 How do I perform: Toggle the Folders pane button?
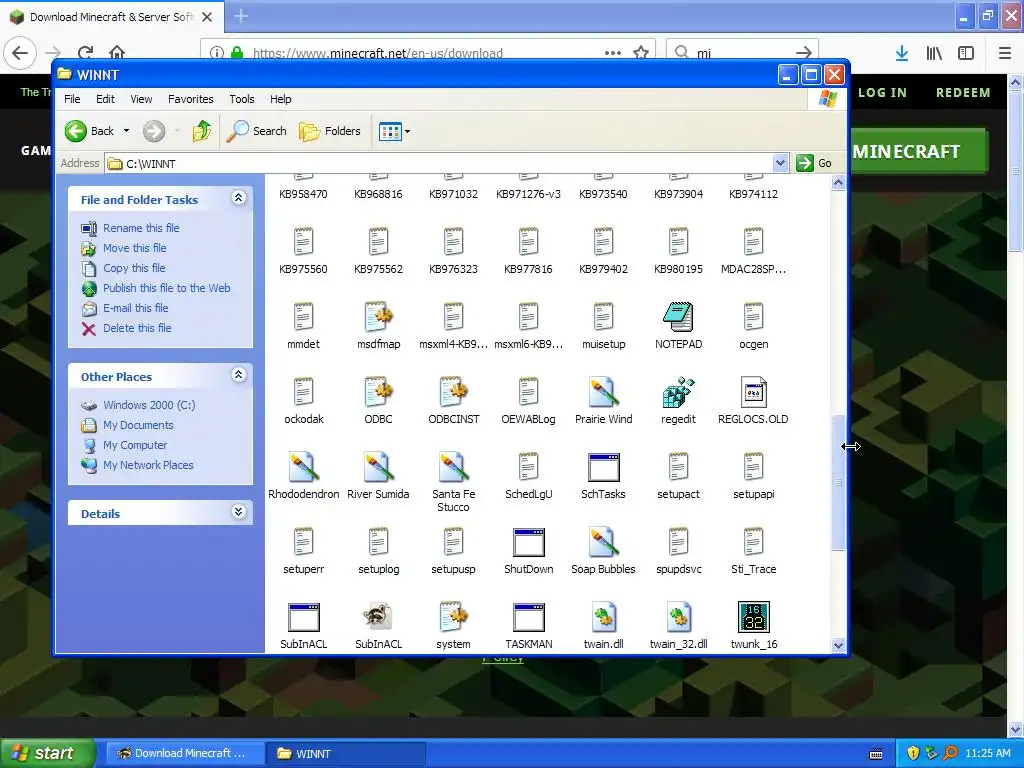click(330, 131)
